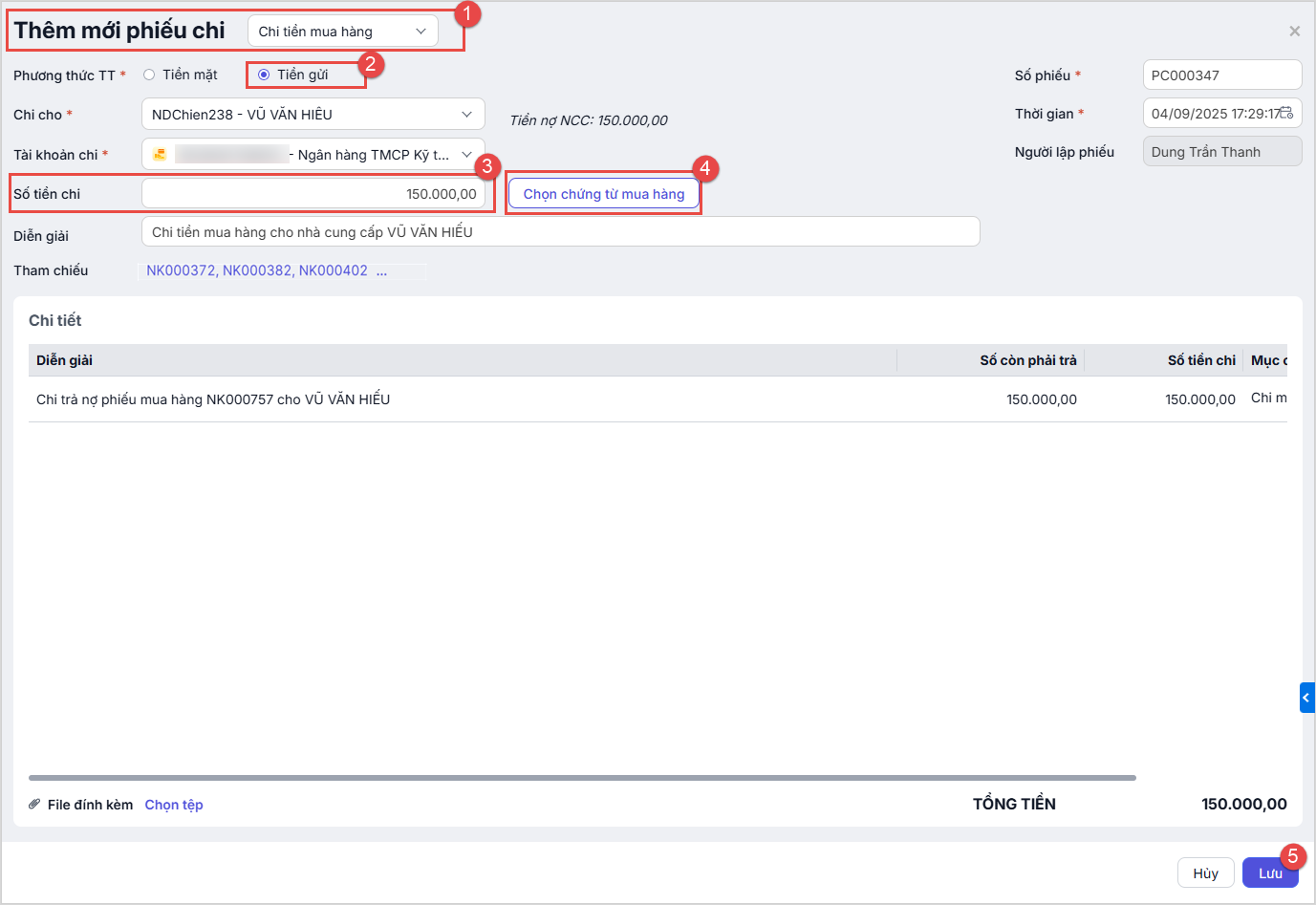Expand the blue side panel arrow

tap(1306, 698)
